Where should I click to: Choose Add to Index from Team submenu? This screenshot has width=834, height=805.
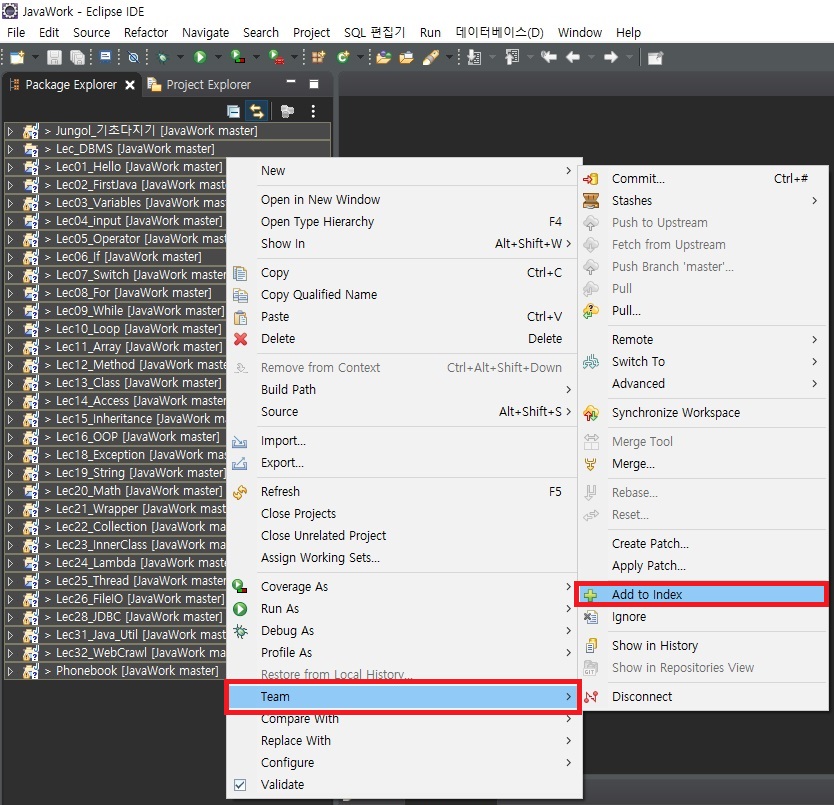tap(701, 594)
